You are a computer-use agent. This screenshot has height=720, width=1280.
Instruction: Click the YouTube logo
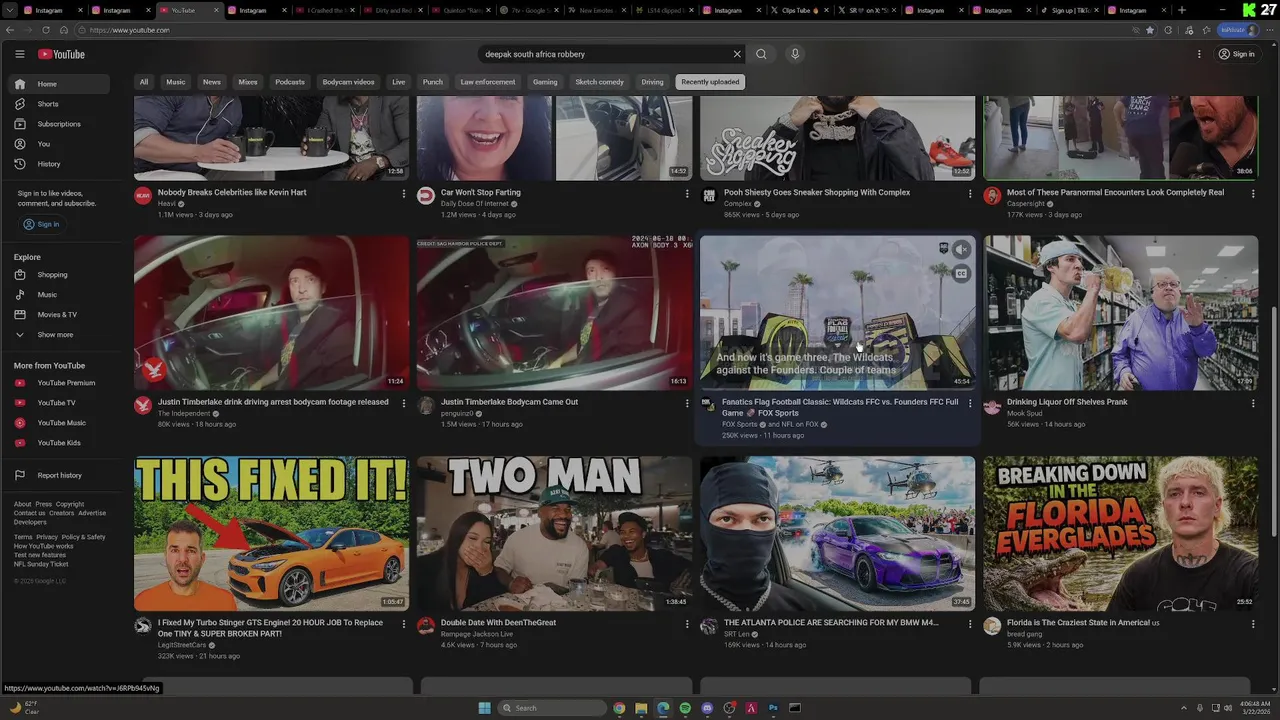click(61, 54)
